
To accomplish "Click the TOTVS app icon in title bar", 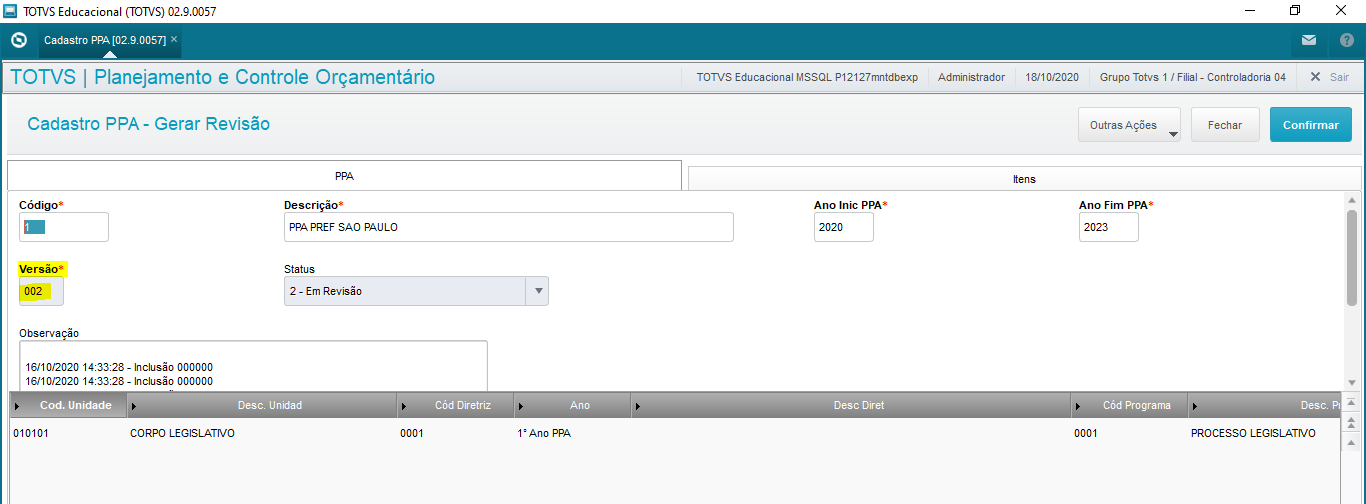I will (x=10, y=11).
